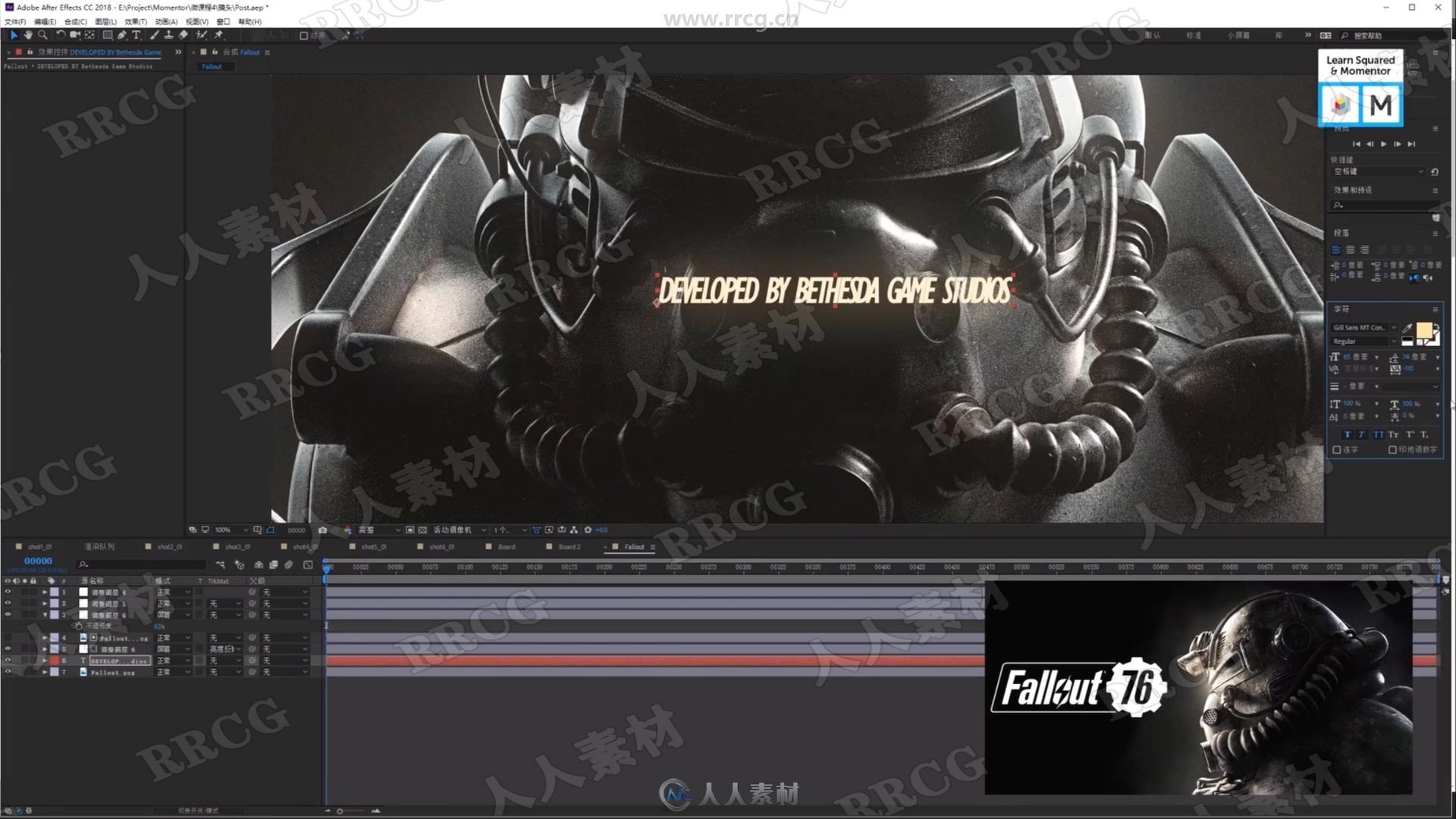The width and height of the screenshot is (1456, 819).
Task: Click the character panel eyedropper
Action: (1407, 328)
